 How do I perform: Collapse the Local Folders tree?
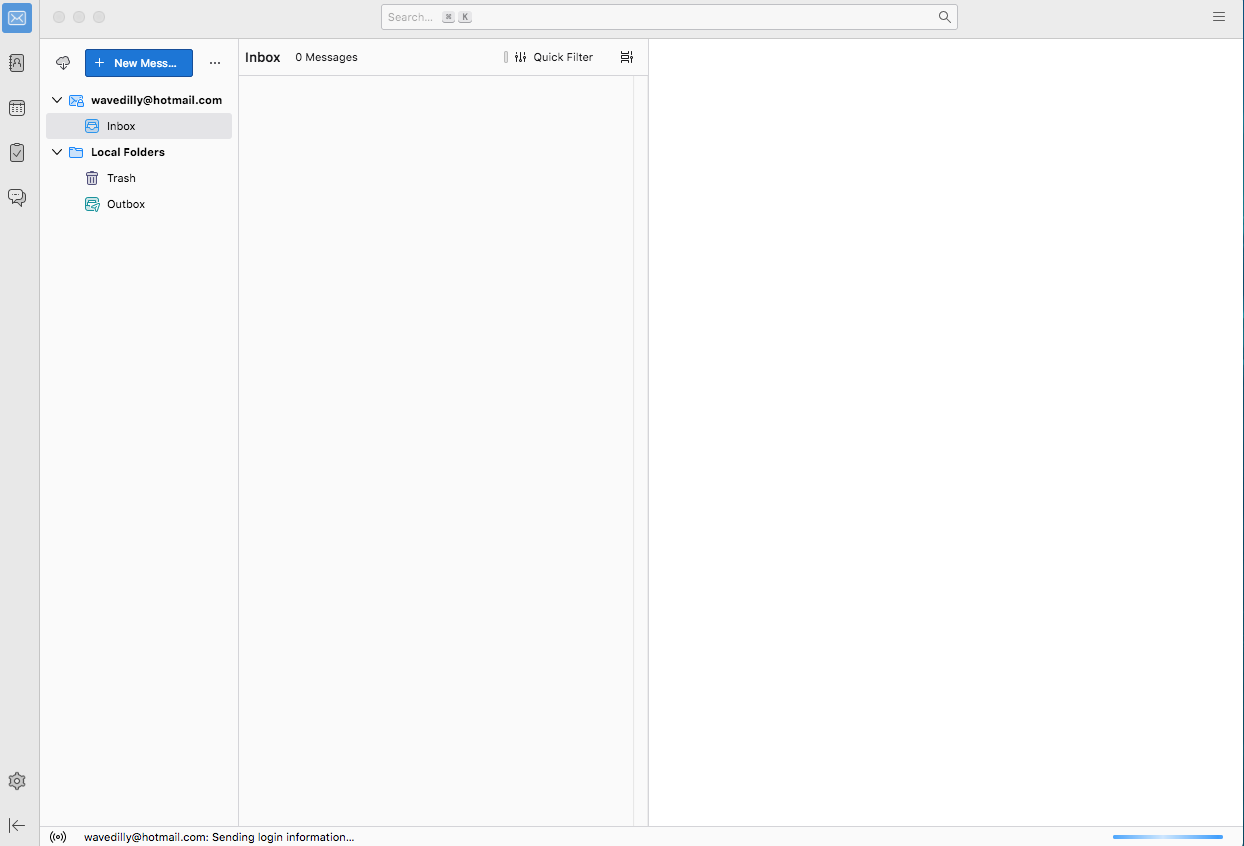click(x=57, y=152)
